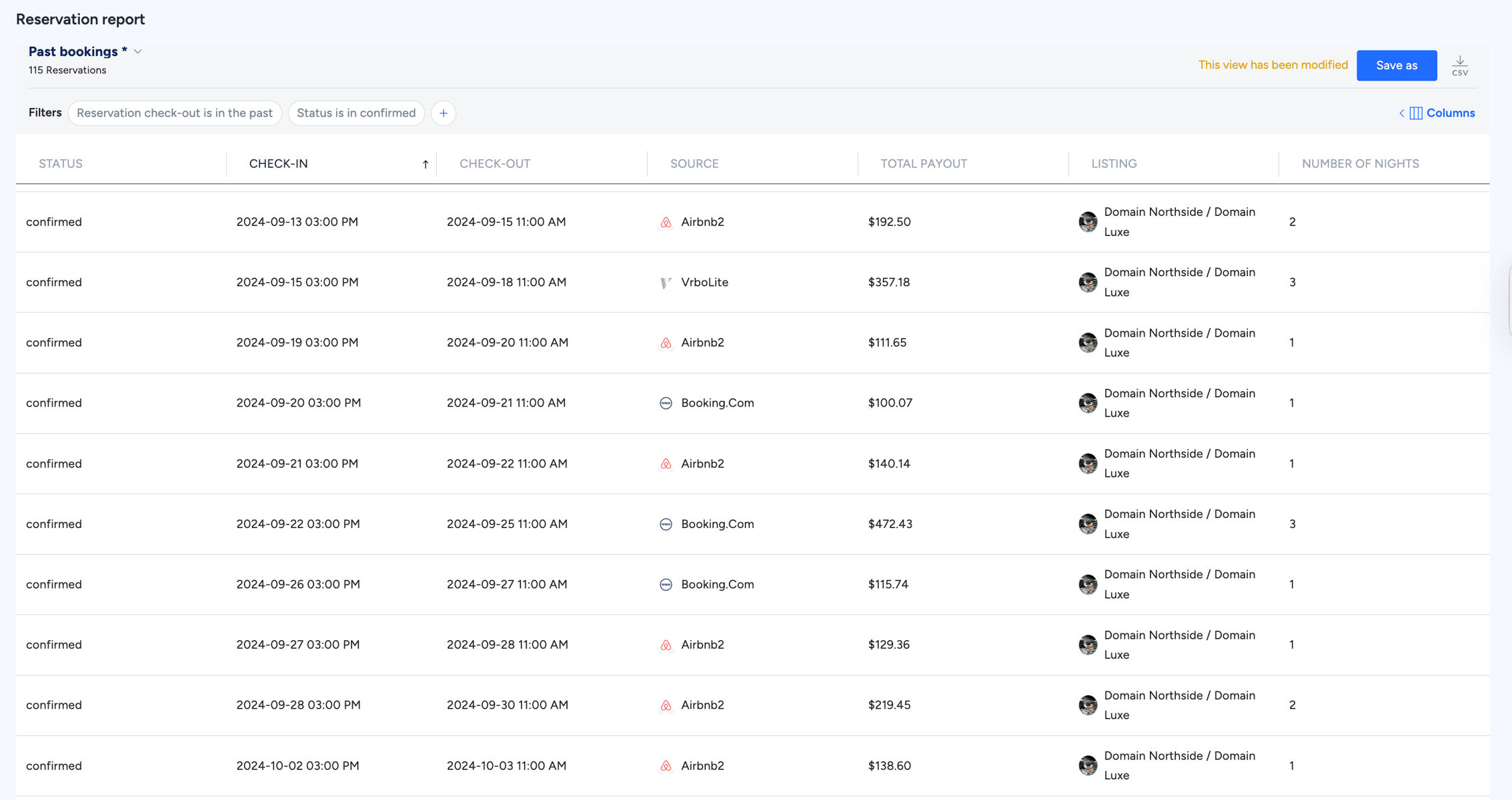Click check-in 2024-09-19 03:00 PM
The image size is (1512, 800).
tap(297, 343)
